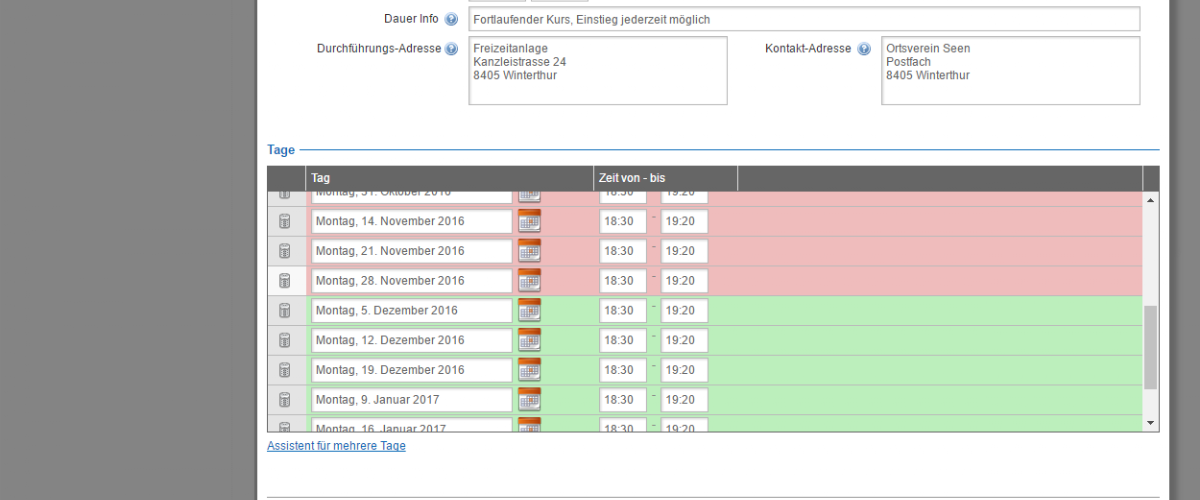Delete the 19. Dezember 2016 row

click(284, 370)
